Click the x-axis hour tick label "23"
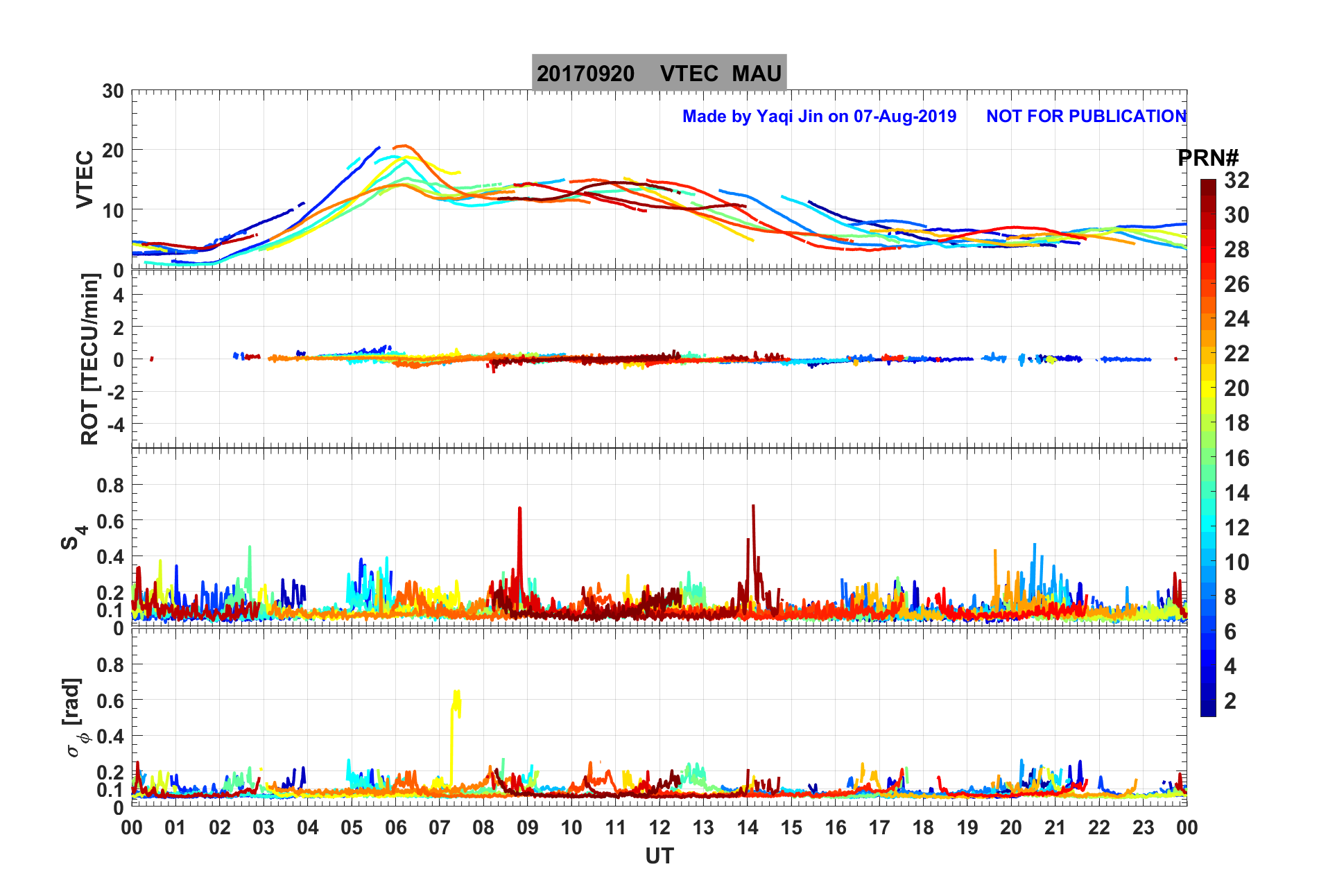 tap(1143, 827)
